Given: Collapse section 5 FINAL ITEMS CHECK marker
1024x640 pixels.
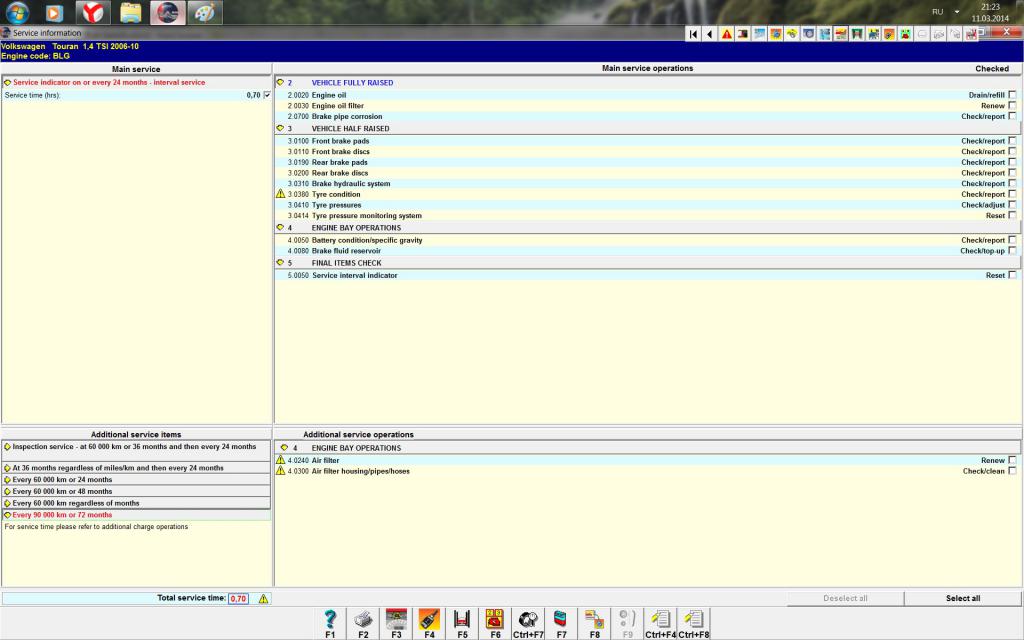Looking at the screenshot, I should click(280, 263).
